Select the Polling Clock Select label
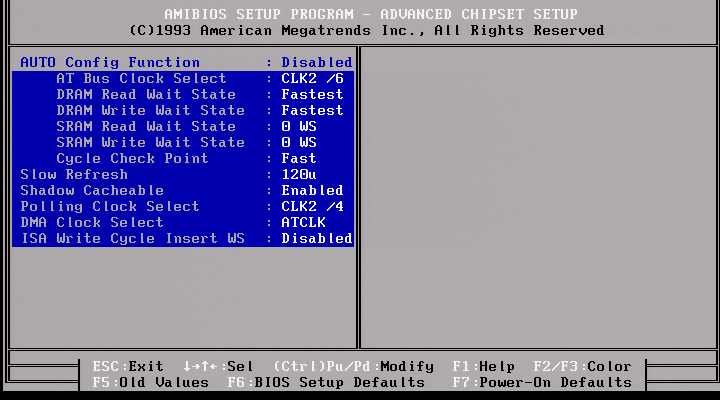 pyautogui.click(x=110, y=206)
